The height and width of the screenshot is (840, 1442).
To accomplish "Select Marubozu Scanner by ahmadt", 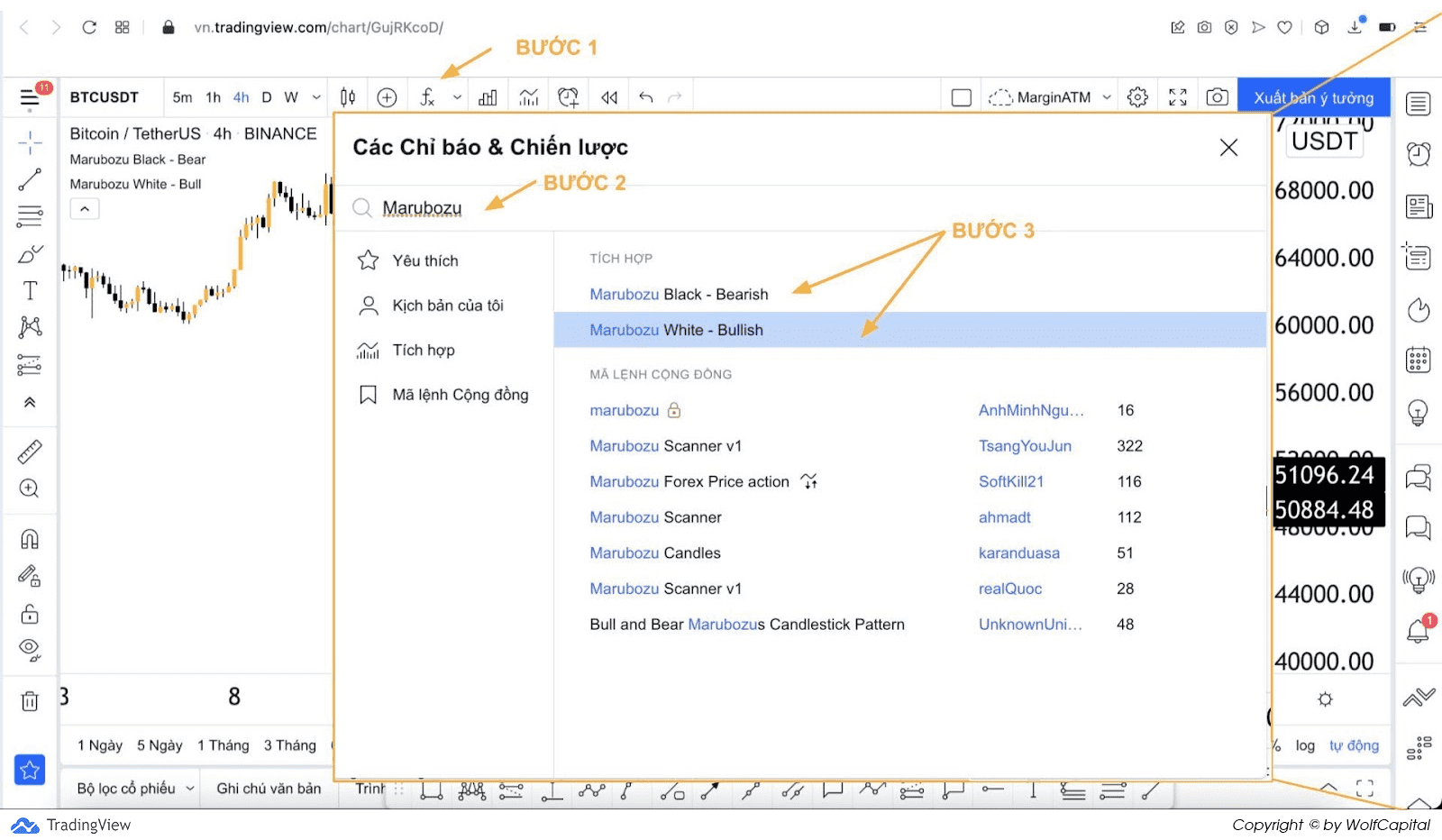I will [910, 517].
